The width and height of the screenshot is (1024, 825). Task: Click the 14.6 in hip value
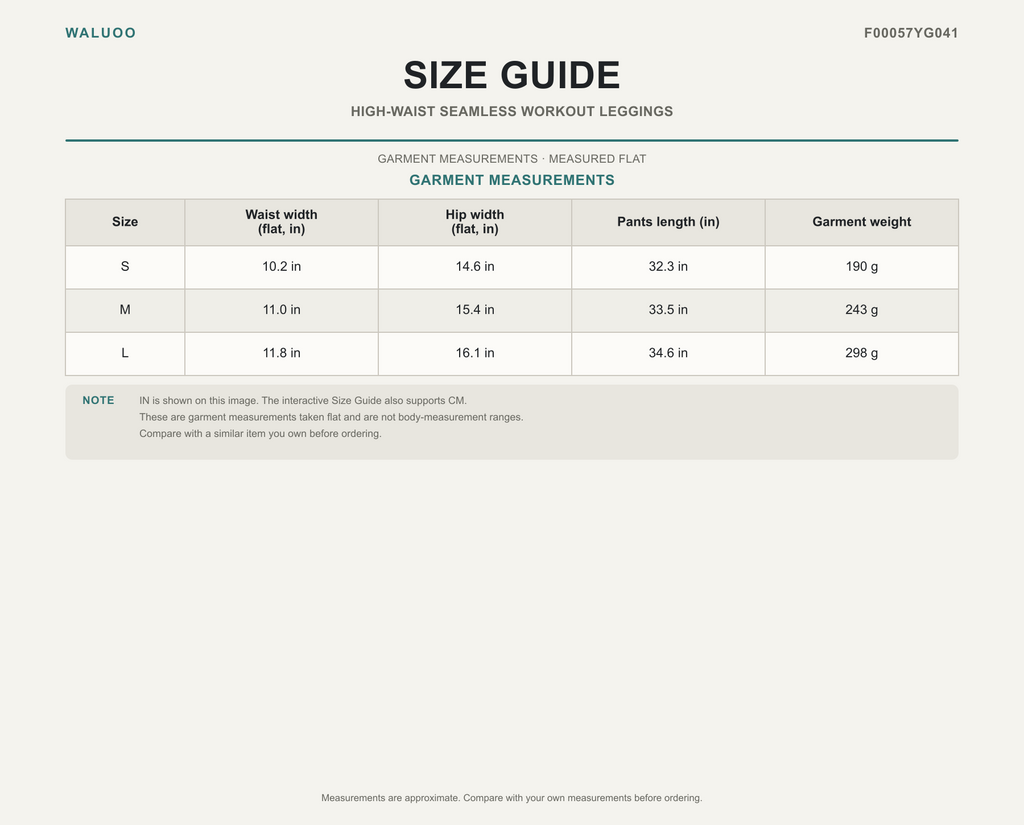click(475, 267)
